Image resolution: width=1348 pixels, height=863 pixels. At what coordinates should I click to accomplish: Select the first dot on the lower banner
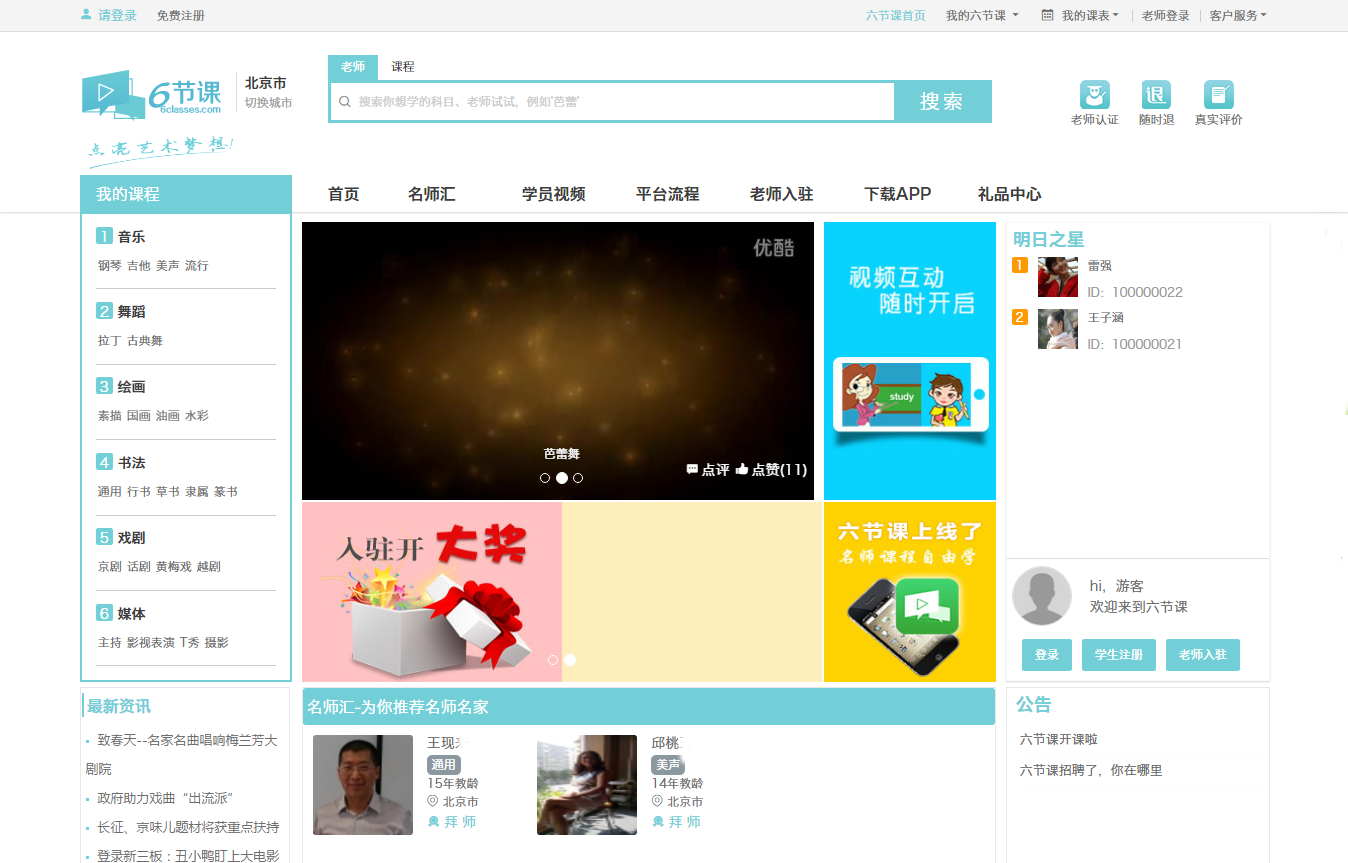[x=552, y=660]
